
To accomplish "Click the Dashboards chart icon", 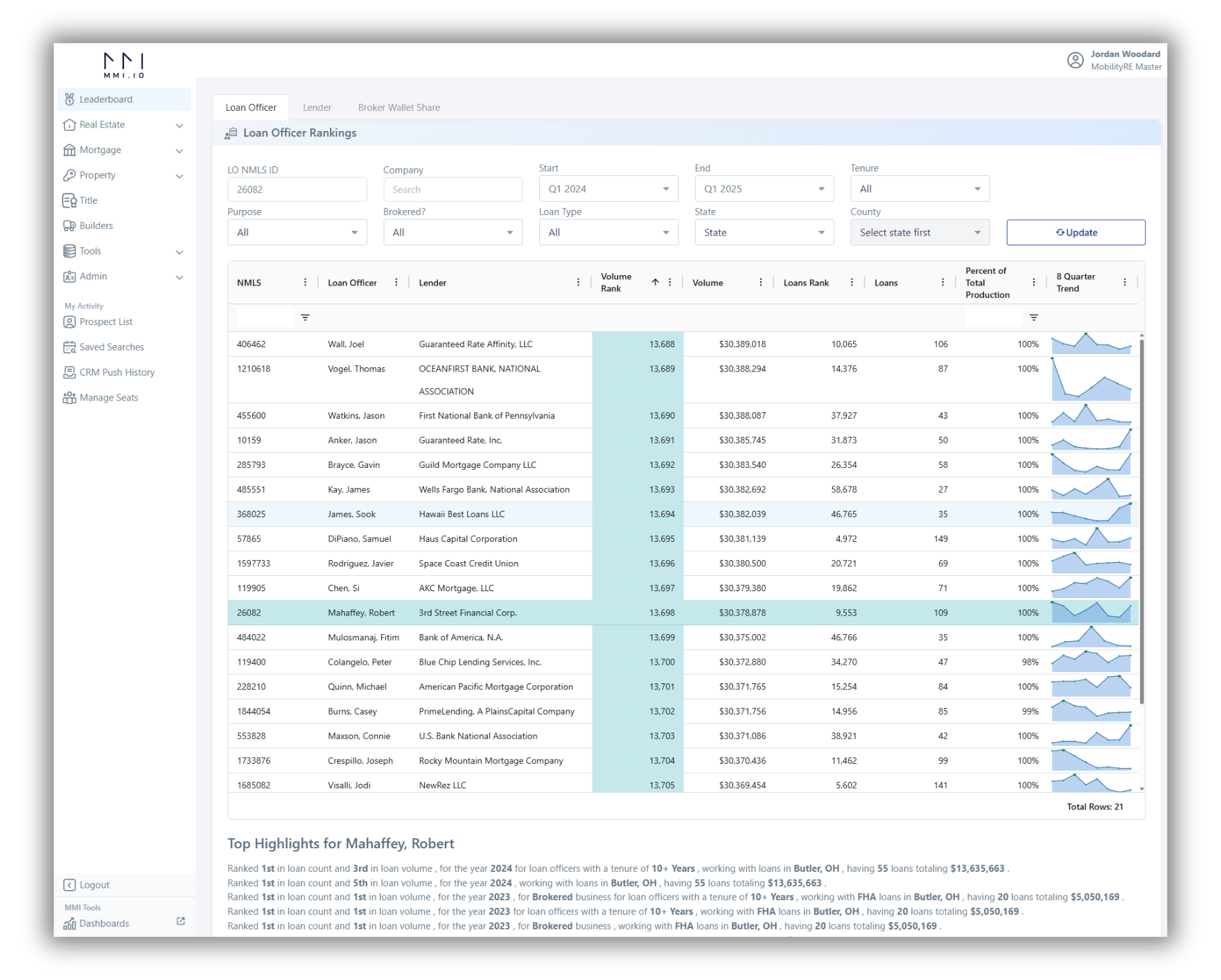I will (x=69, y=923).
